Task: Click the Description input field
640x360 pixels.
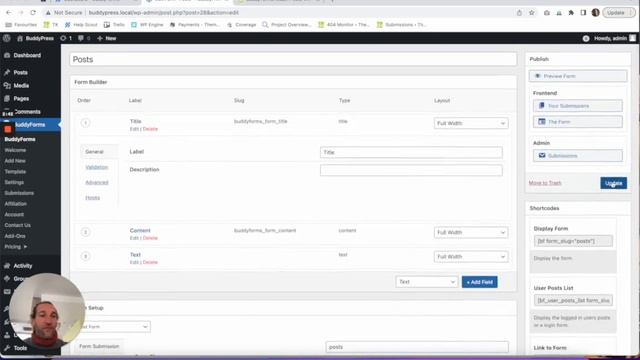Action: (411, 170)
